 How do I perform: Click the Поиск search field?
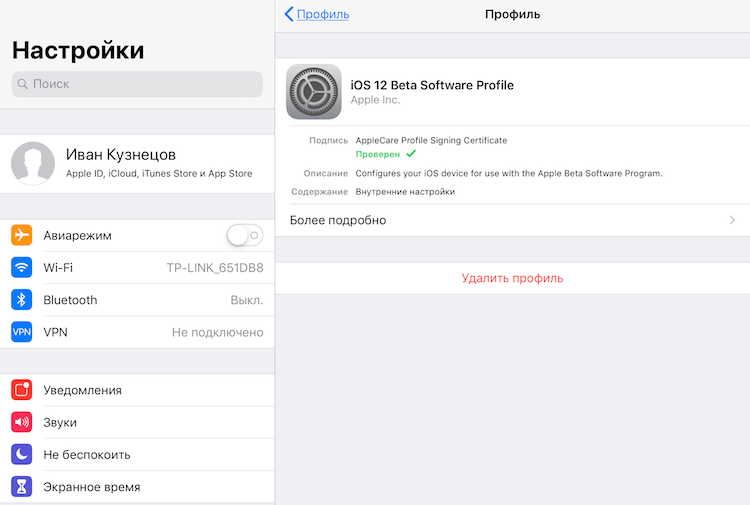tap(137, 84)
